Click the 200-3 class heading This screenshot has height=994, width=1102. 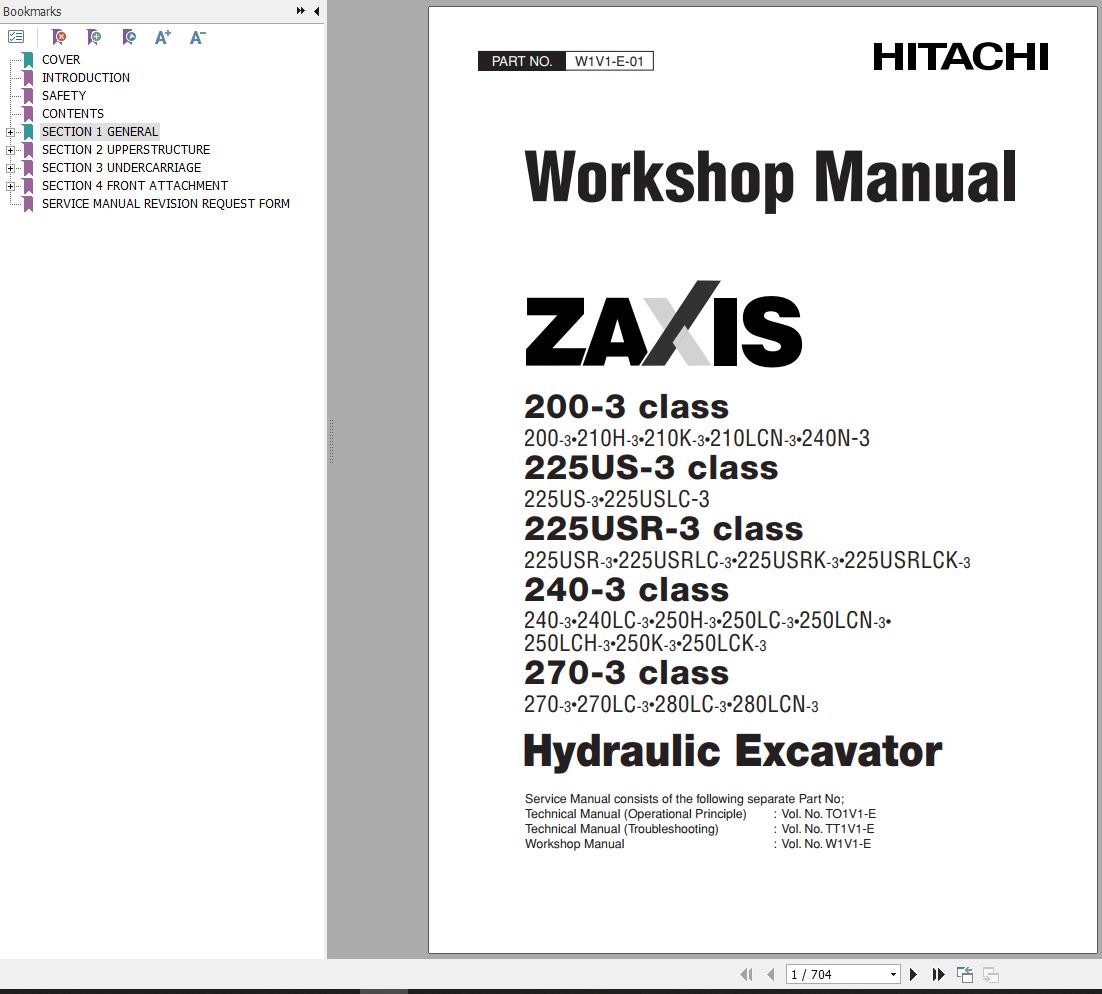click(x=626, y=407)
